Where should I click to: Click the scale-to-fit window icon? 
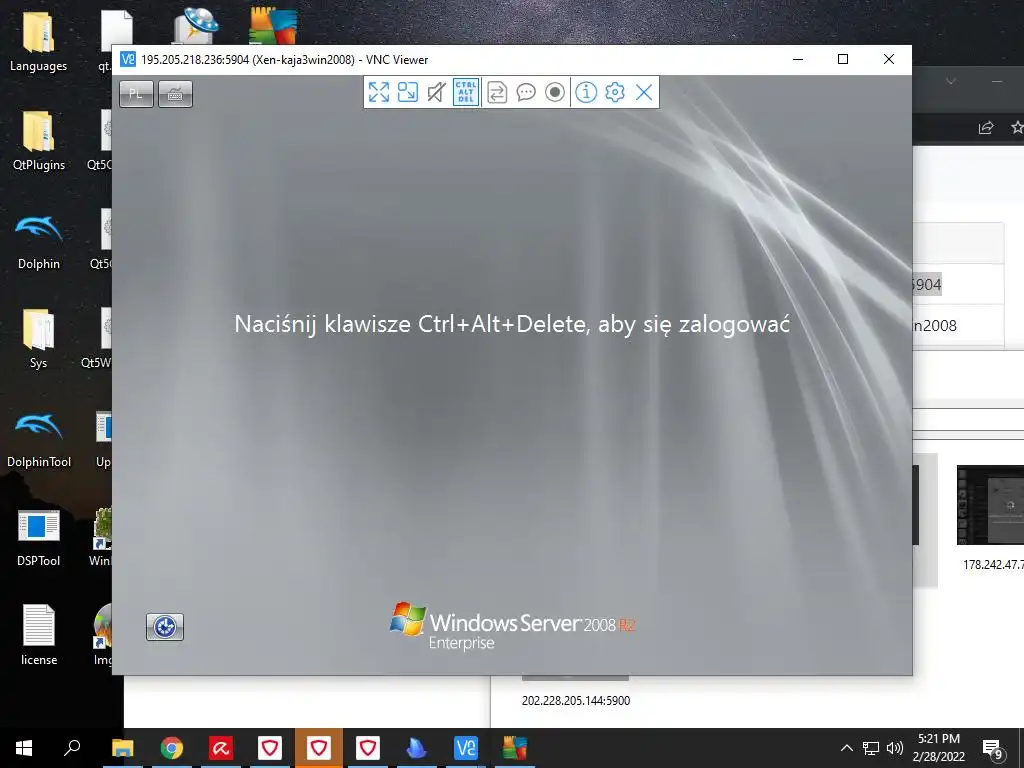pyautogui.click(x=408, y=92)
